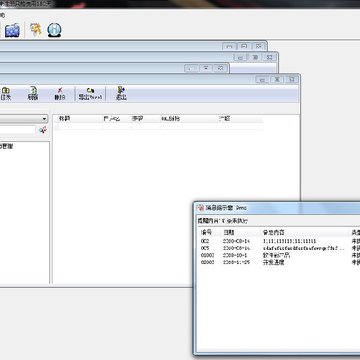Select the reminder row numbered 002
The width and height of the screenshot is (360, 360).
[279, 241]
